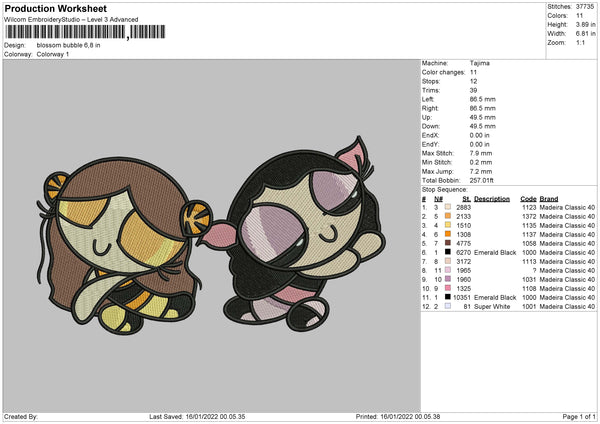Click the Brand column header
The image size is (600, 424).
(549, 199)
